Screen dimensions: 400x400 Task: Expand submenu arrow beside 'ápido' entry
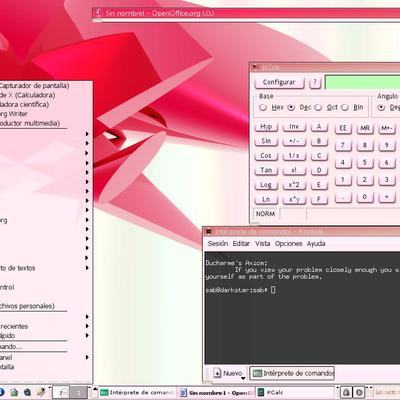coord(87,335)
